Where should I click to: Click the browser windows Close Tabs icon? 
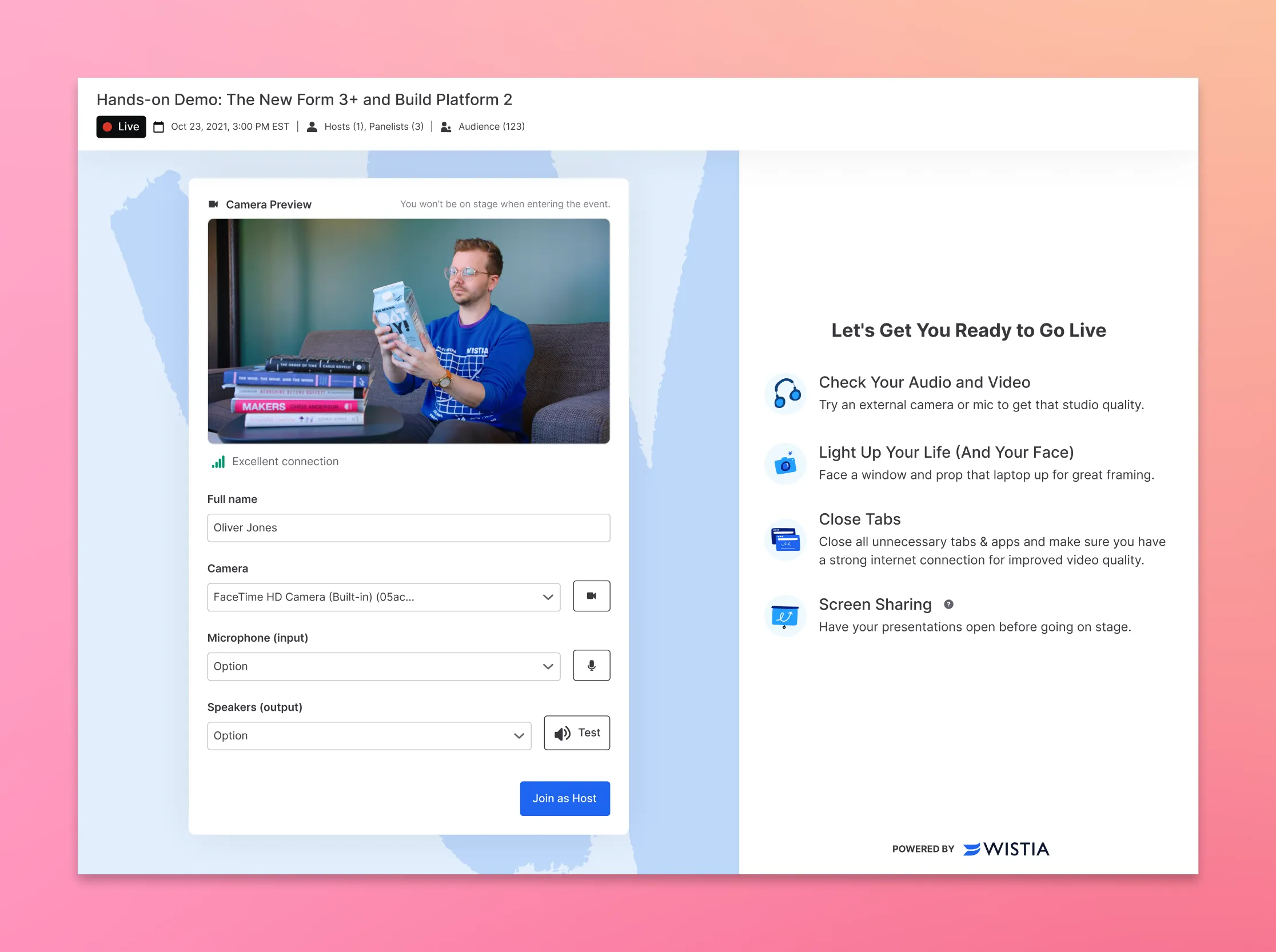coord(785,539)
